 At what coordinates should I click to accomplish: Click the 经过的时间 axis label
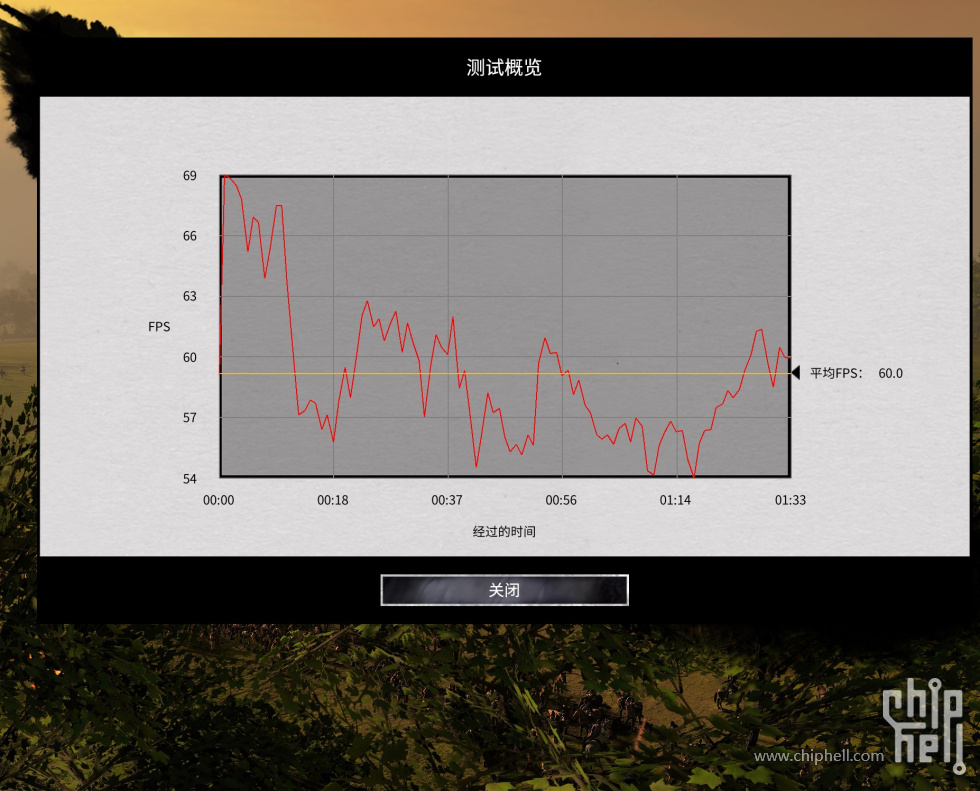coord(504,532)
